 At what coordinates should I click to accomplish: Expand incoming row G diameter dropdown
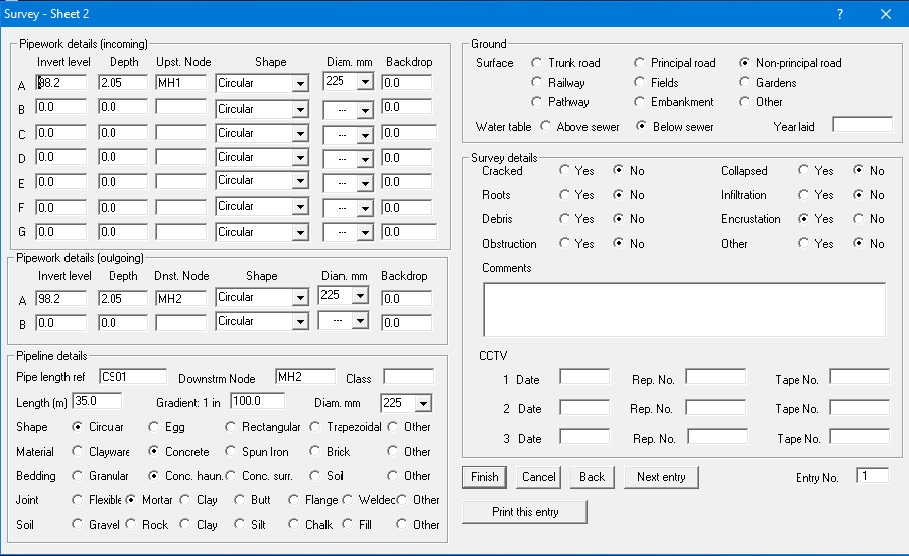coord(365,233)
